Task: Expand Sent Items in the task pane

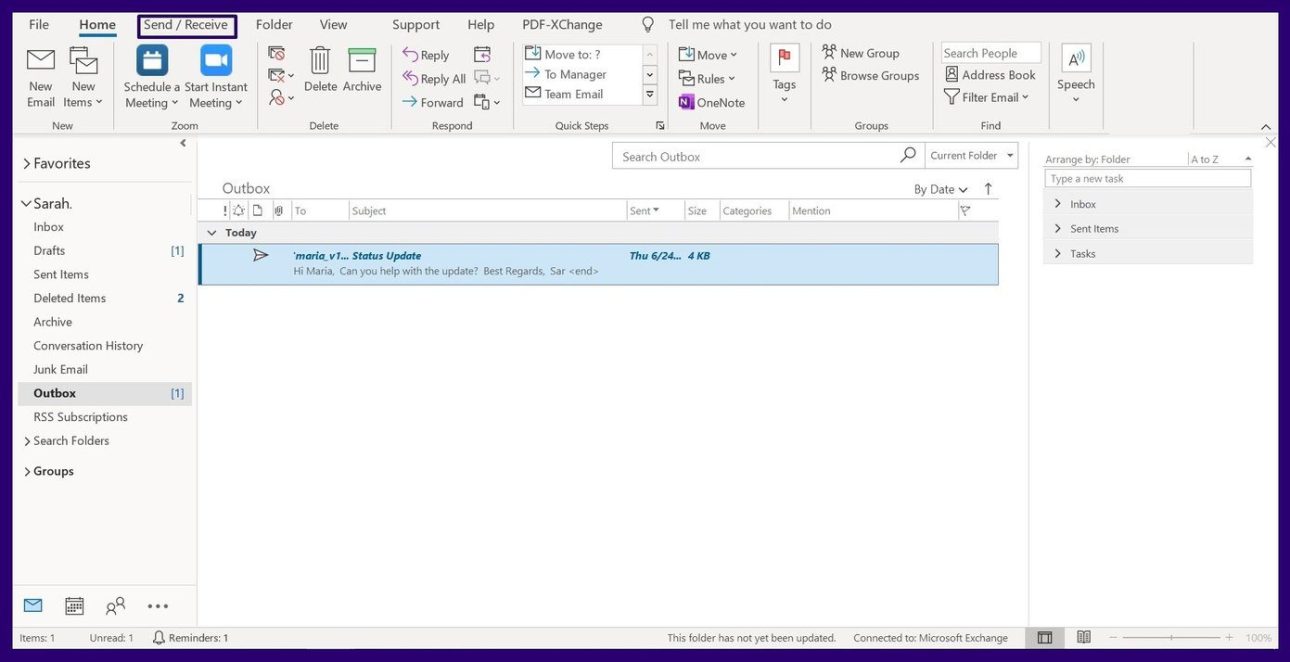Action: (x=1058, y=229)
